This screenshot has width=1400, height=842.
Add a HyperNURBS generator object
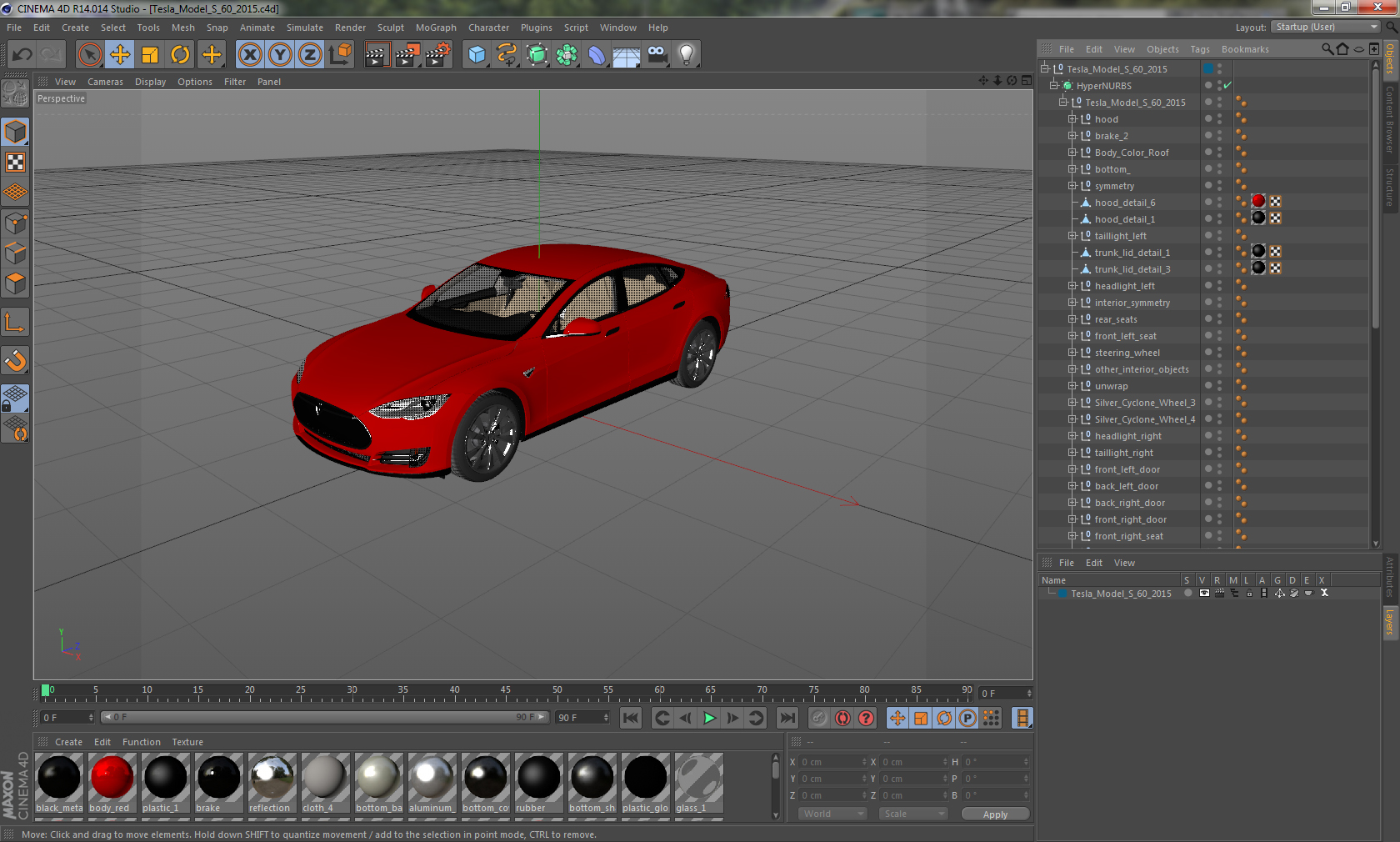point(537,55)
